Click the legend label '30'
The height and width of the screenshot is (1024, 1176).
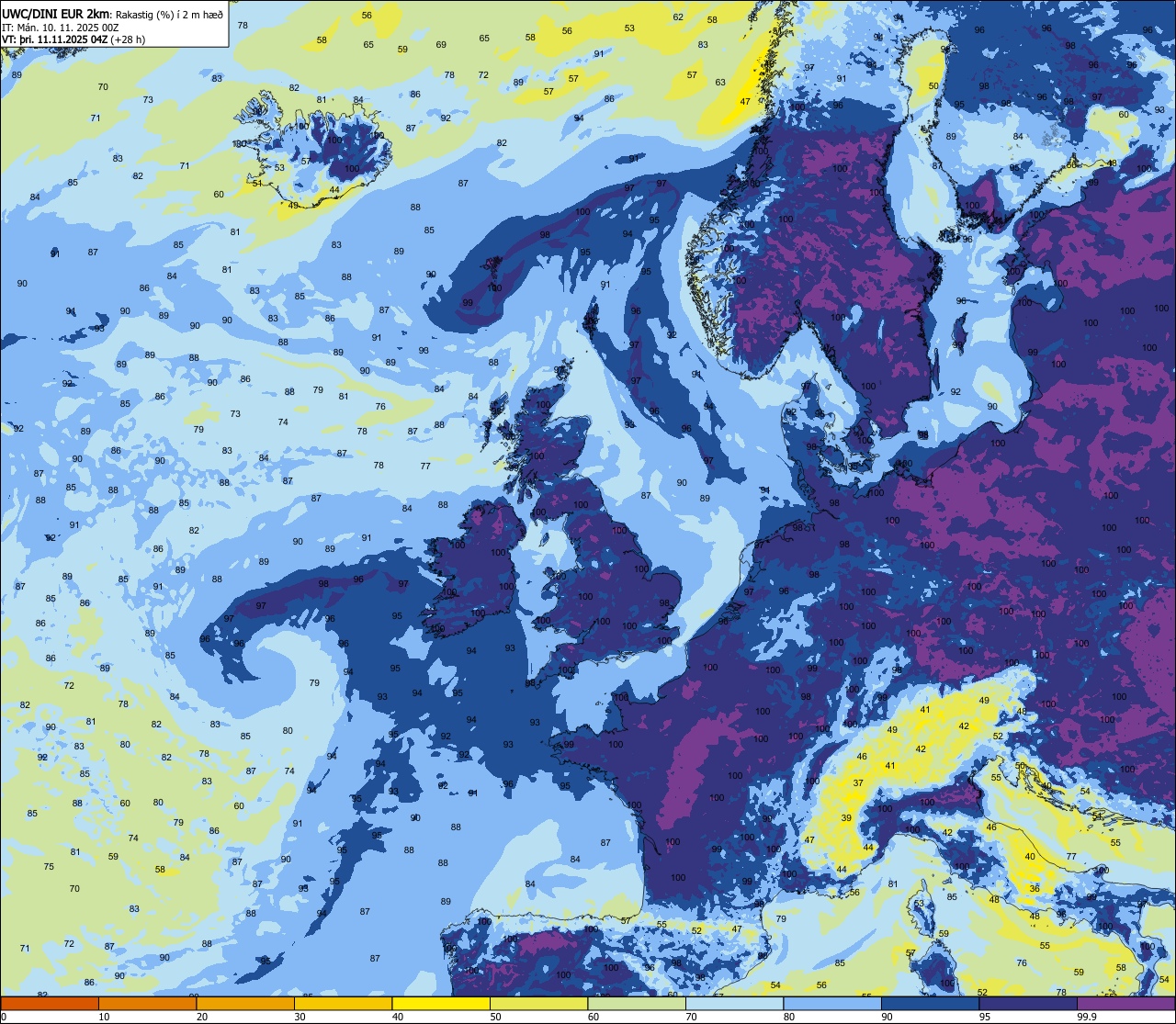[x=300, y=1017]
